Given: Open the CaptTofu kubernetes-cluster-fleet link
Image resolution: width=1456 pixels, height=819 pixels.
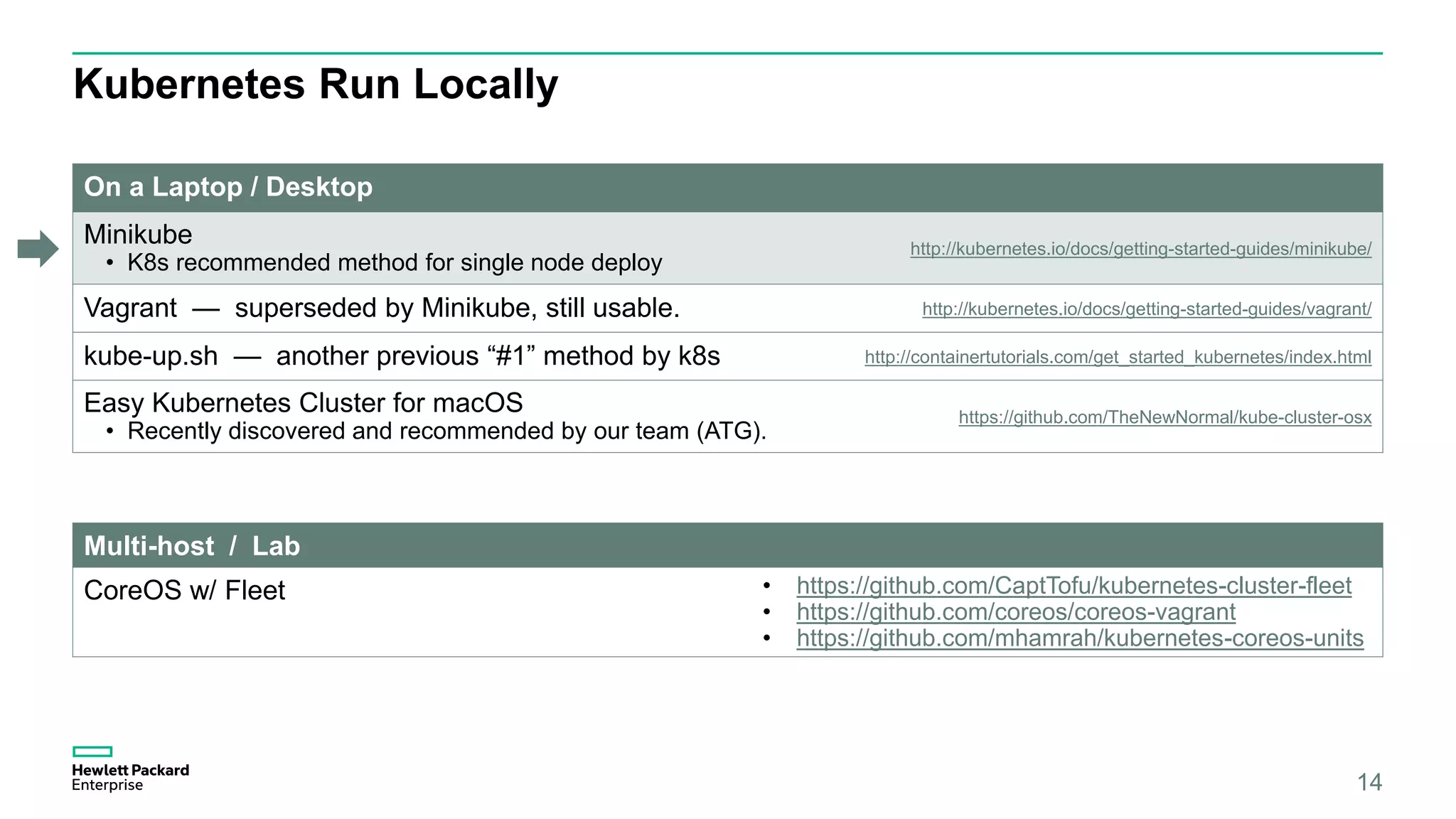Looking at the screenshot, I should point(1074,586).
